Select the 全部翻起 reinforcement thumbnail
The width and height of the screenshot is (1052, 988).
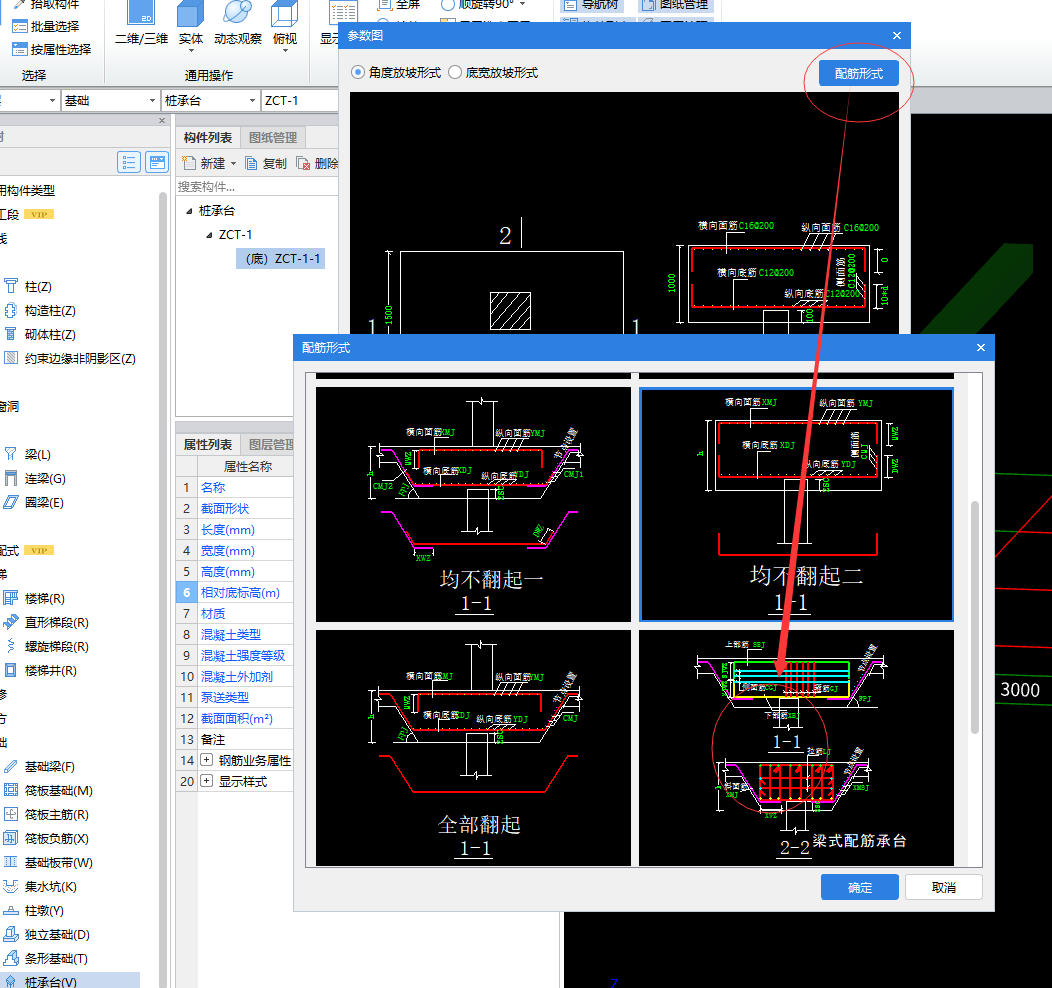click(474, 747)
